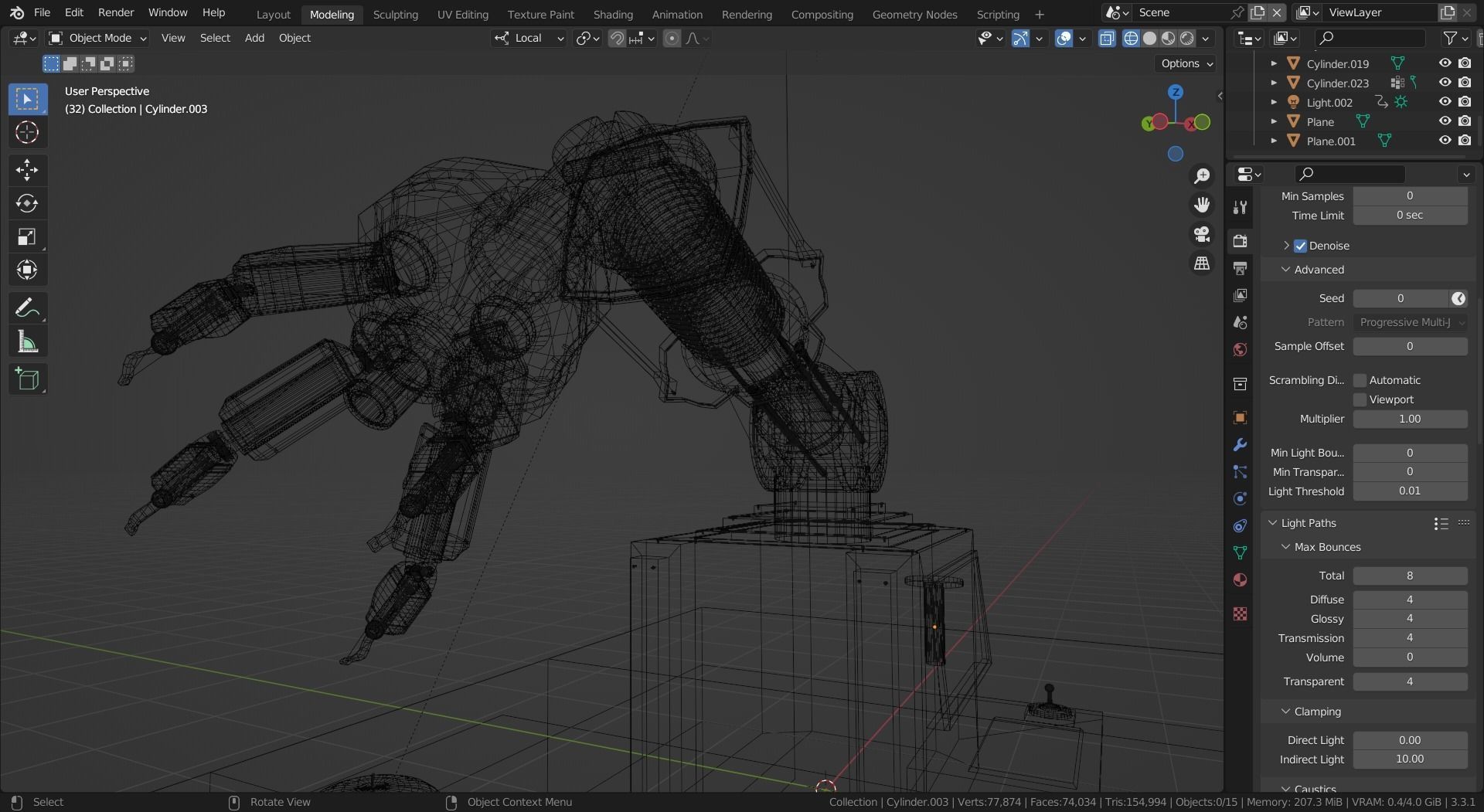Viewport: 1484px width, 812px height.
Task: Select the Scale tool
Action: click(x=27, y=236)
